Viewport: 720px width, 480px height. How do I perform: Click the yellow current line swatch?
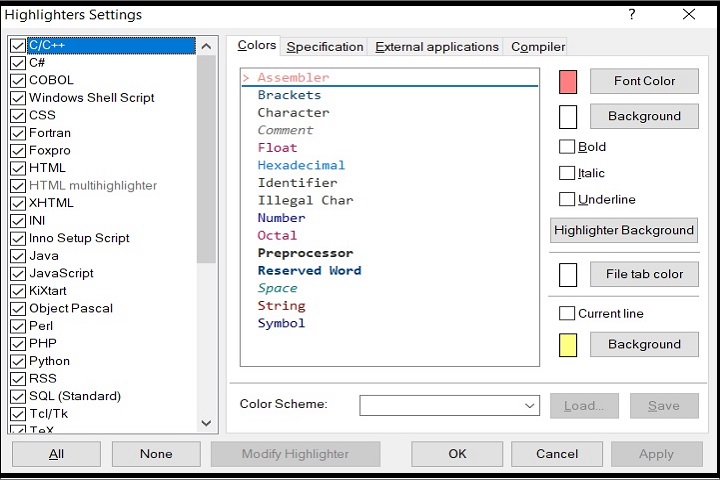[x=568, y=345]
